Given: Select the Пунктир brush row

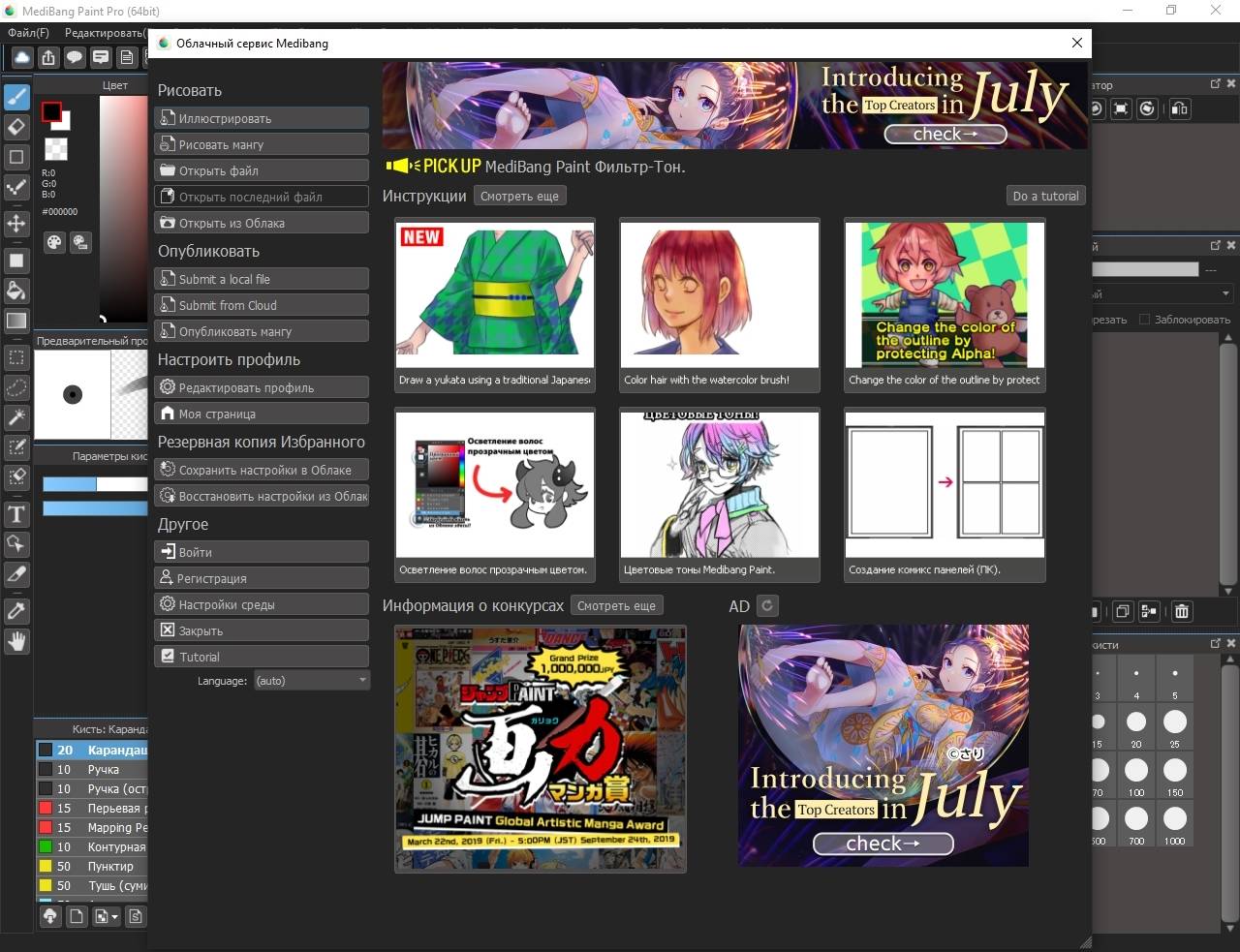Looking at the screenshot, I should (x=92, y=866).
